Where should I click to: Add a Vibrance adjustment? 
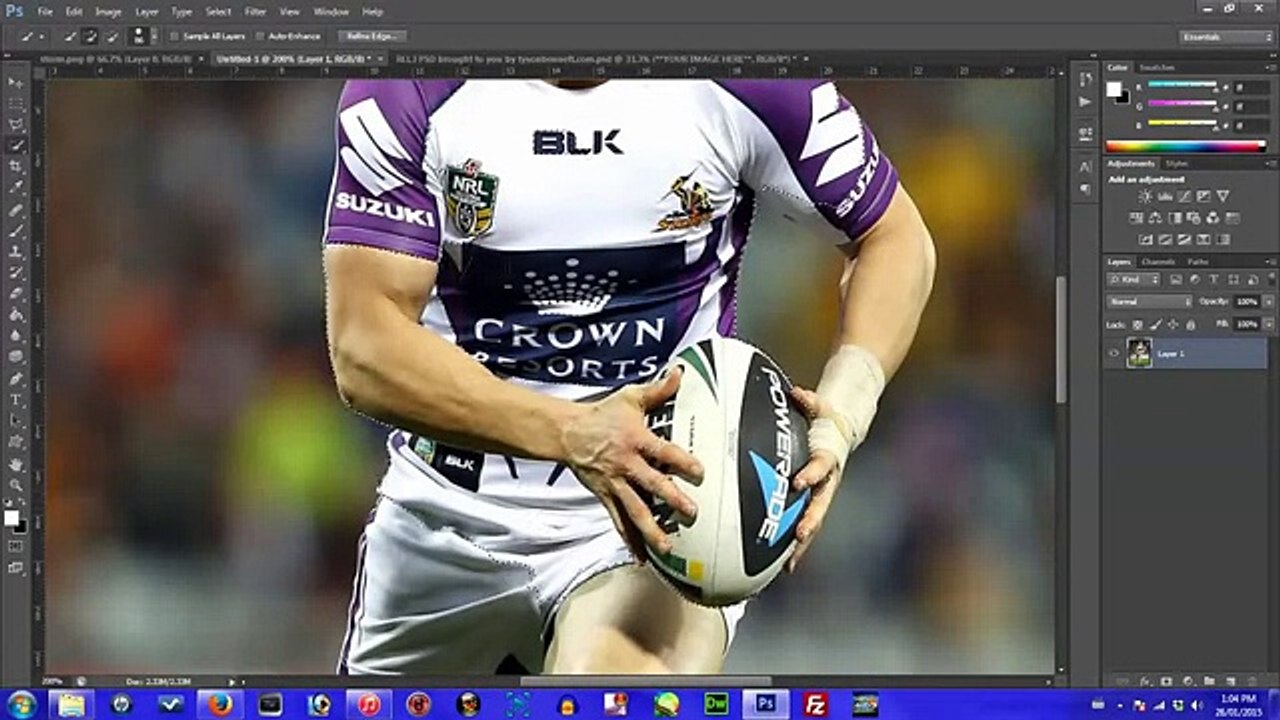1222,196
